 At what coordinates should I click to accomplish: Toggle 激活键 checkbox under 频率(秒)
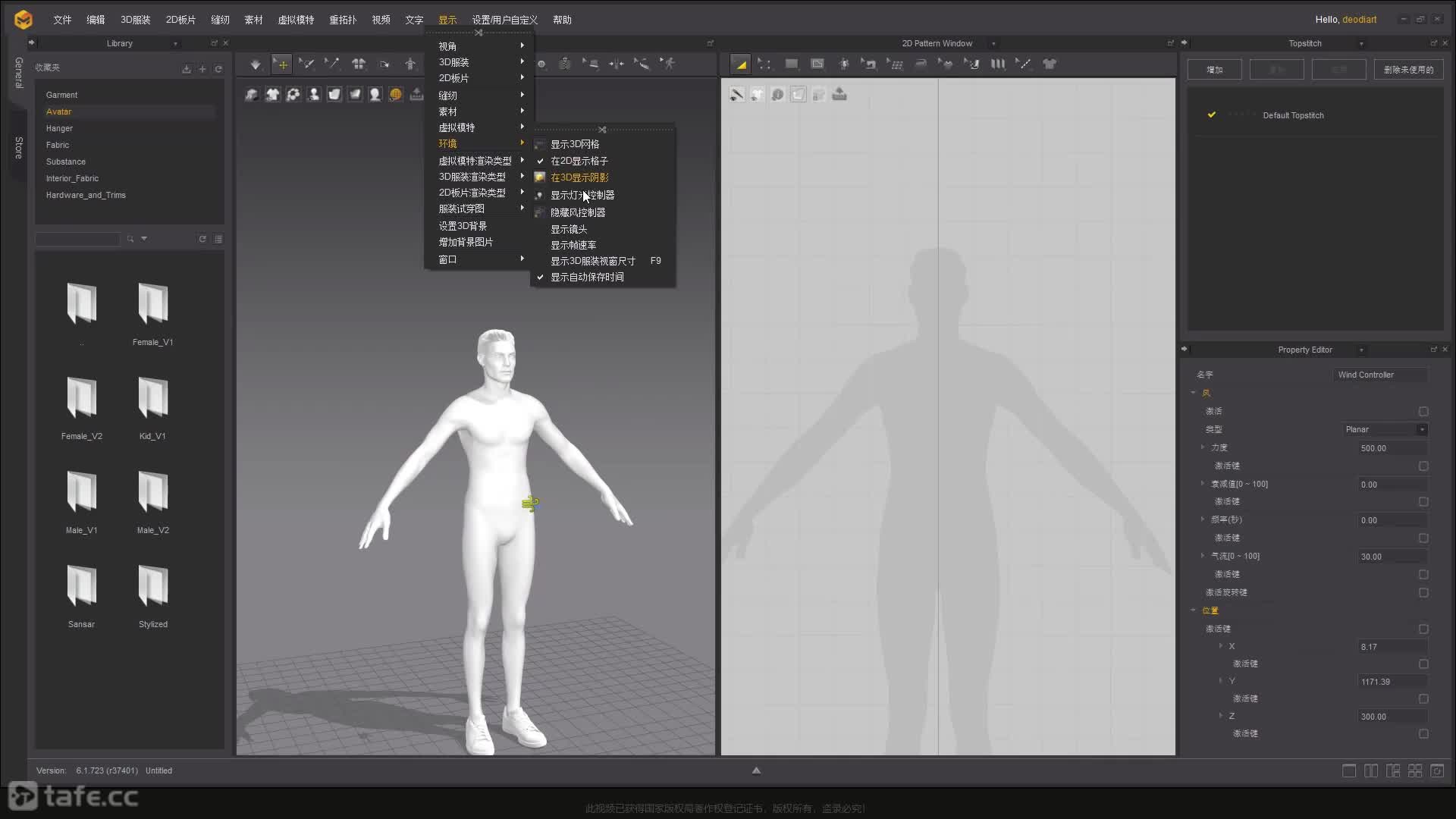tap(1423, 538)
